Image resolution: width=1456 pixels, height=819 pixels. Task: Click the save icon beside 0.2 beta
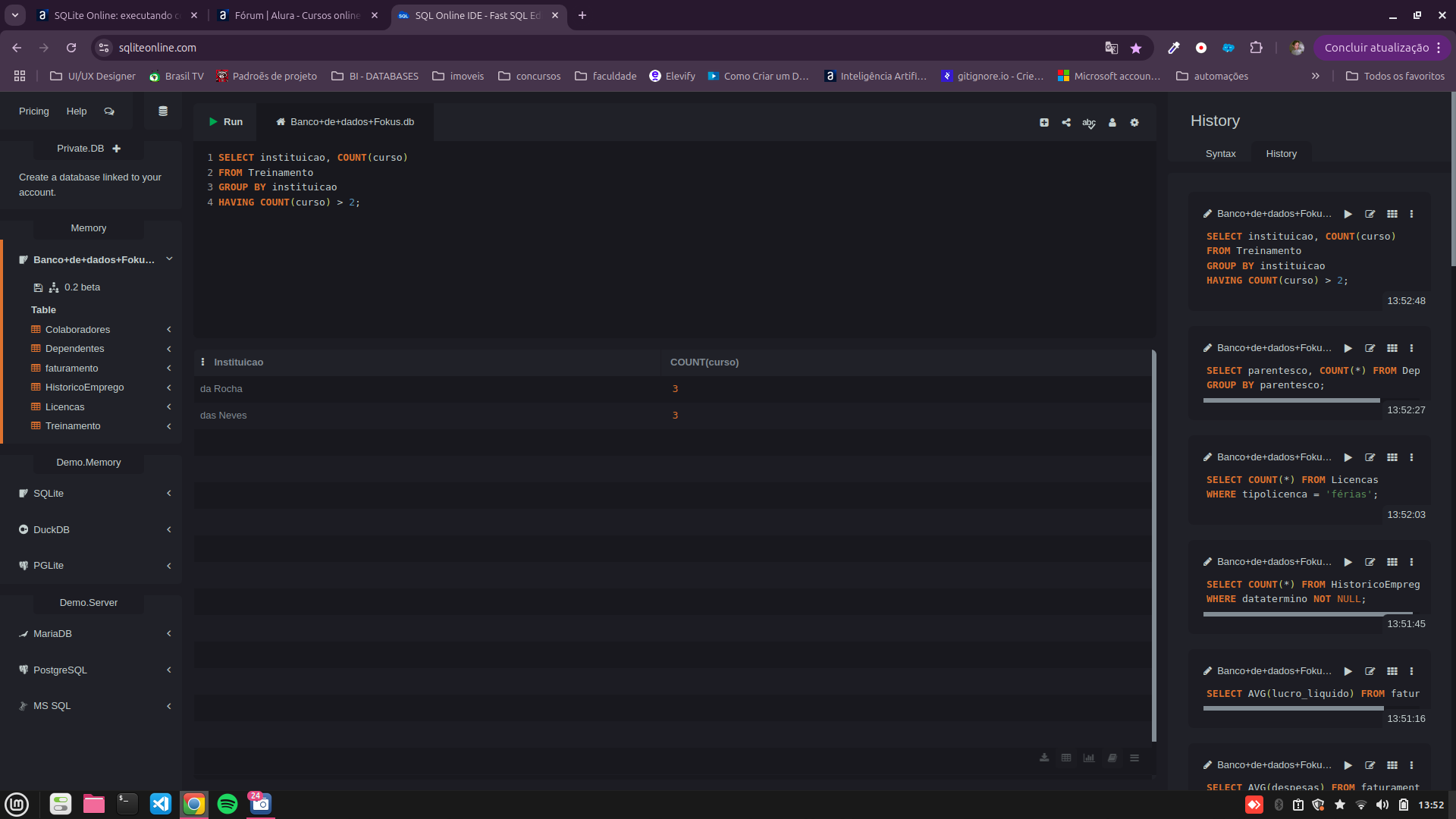pos(38,287)
